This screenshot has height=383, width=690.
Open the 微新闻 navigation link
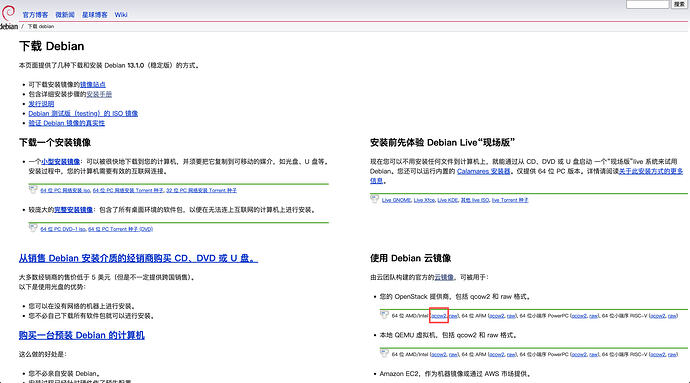point(65,15)
